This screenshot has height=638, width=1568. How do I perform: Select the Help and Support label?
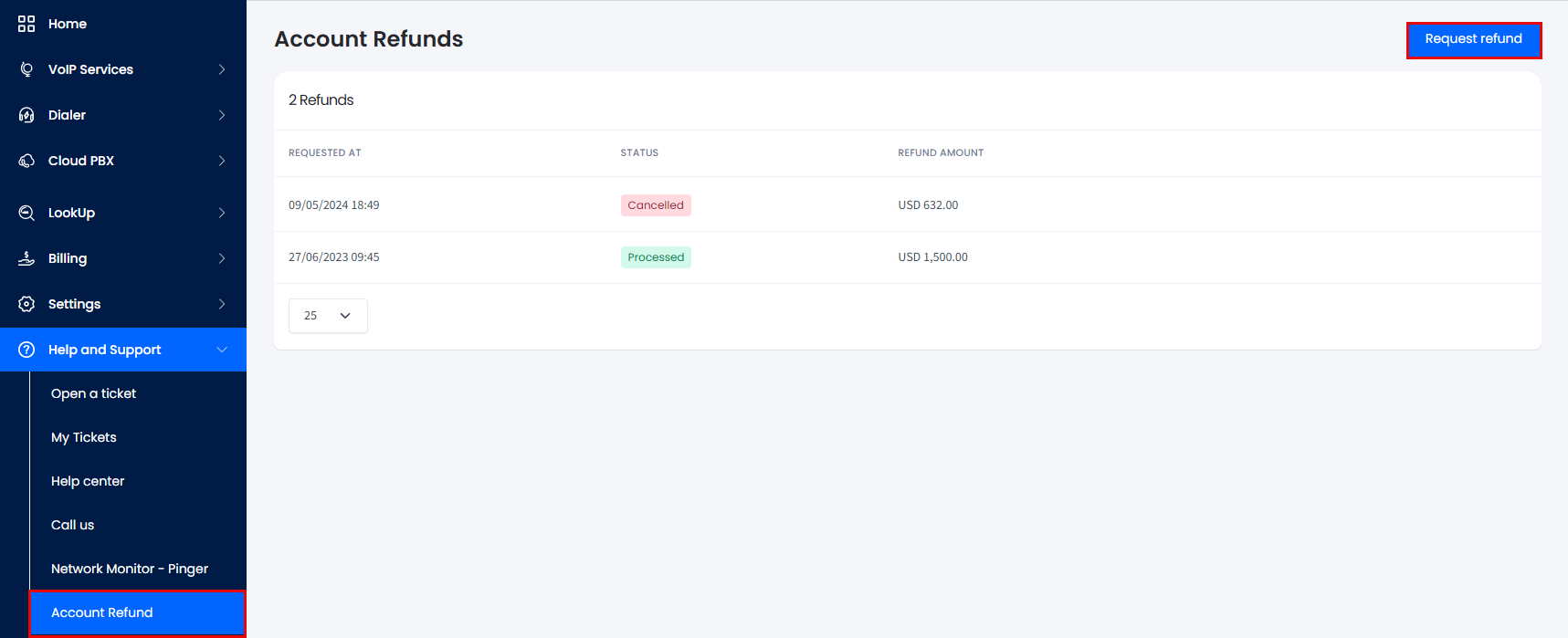coord(104,350)
